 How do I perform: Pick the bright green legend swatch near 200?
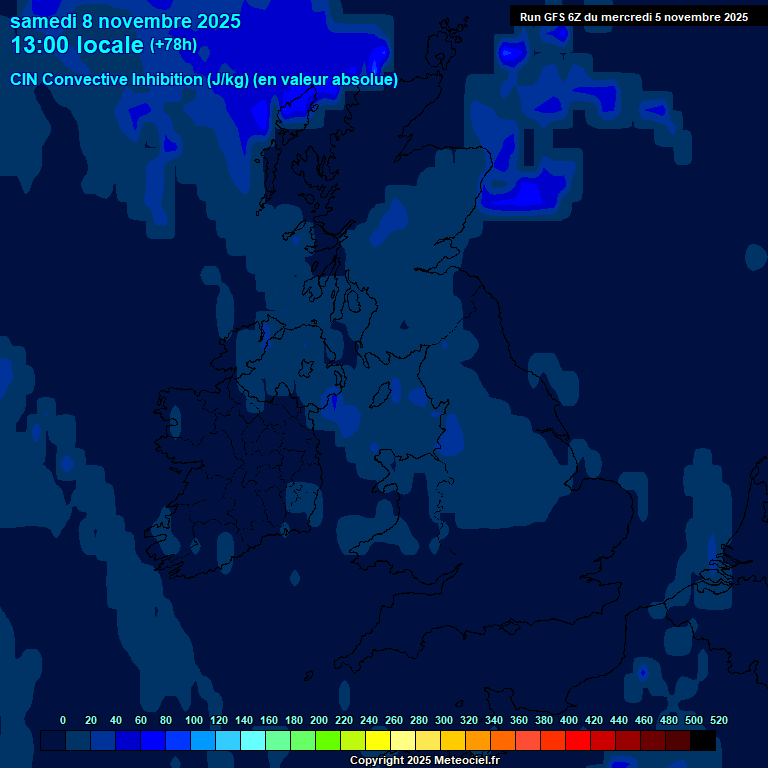coord(328,741)
